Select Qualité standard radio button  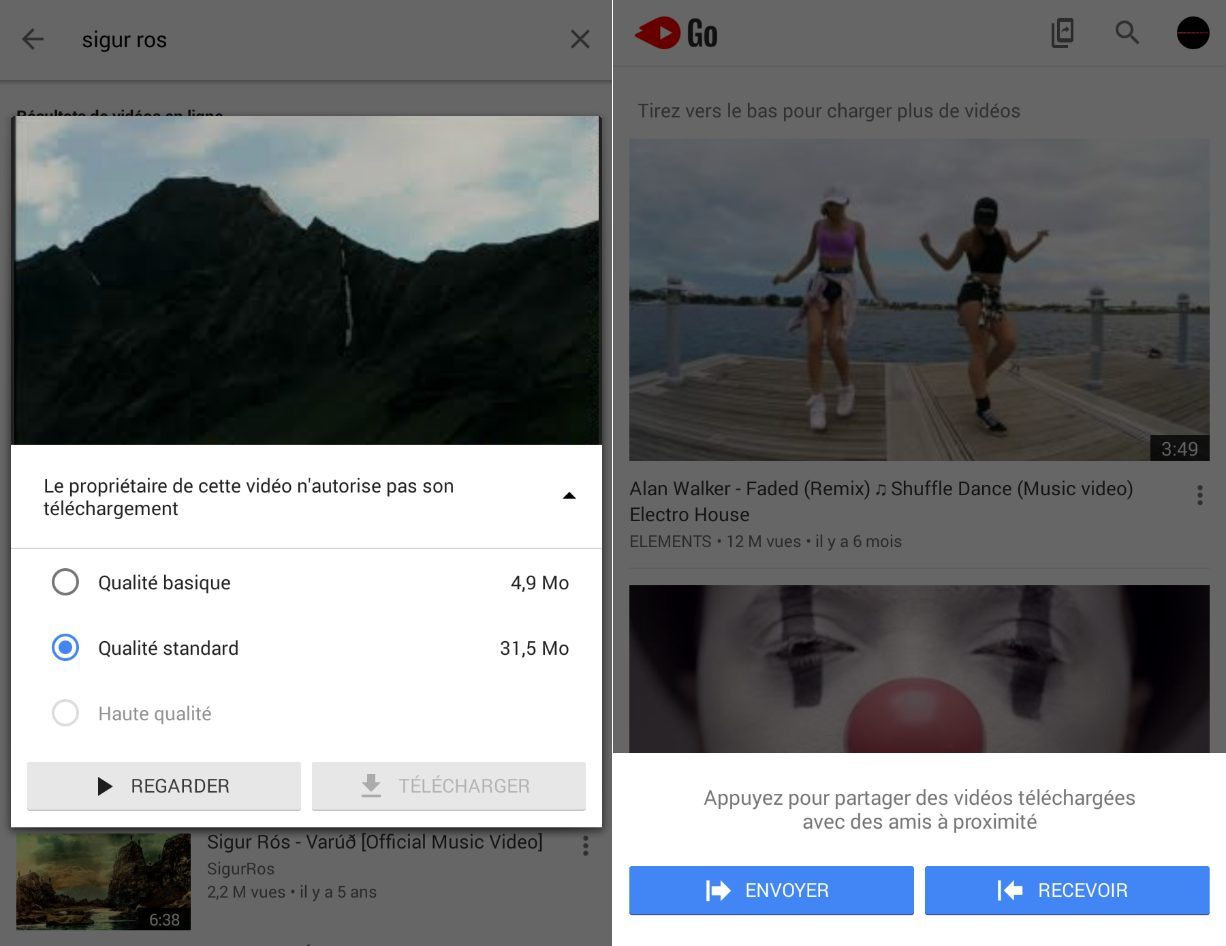pos(65,648)
